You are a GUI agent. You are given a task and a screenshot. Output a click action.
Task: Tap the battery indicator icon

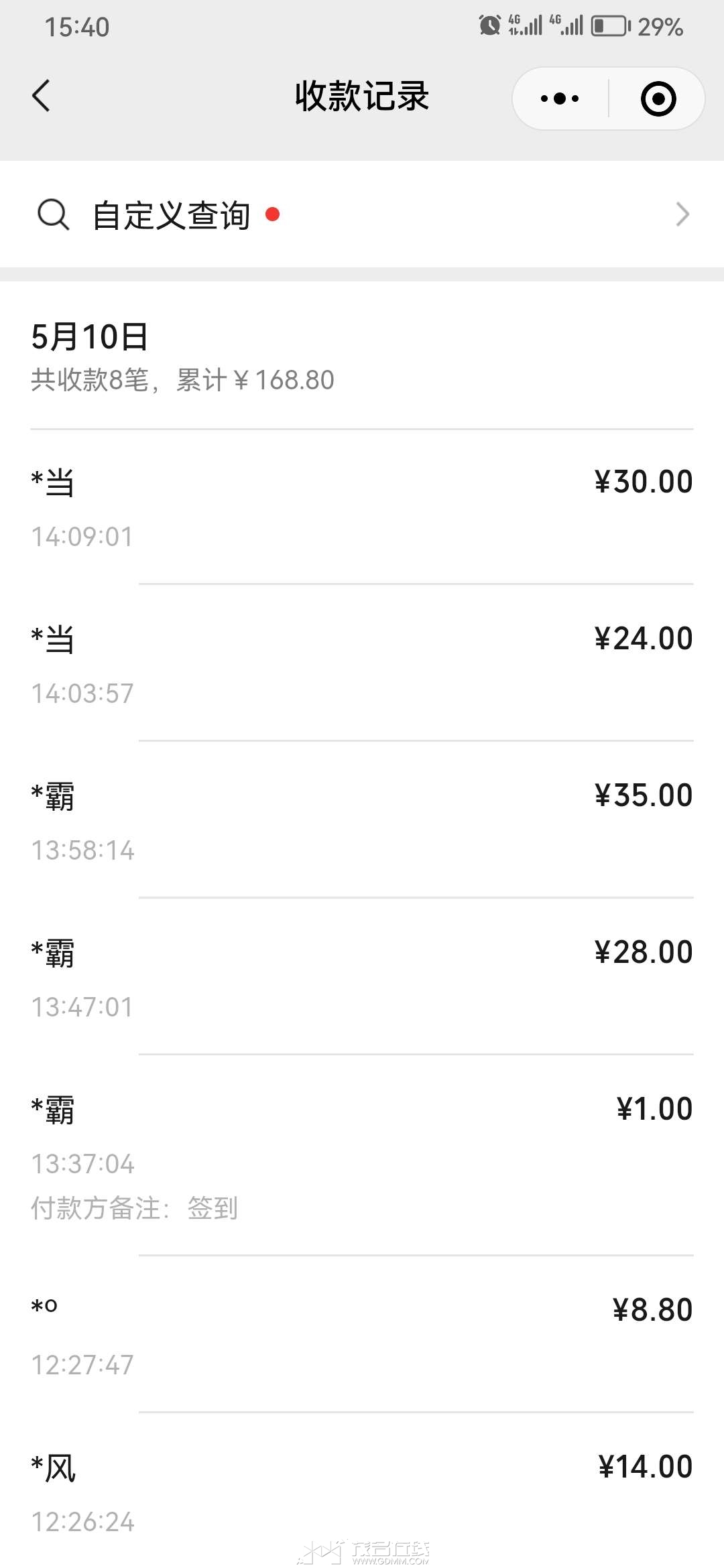point(610,26)
